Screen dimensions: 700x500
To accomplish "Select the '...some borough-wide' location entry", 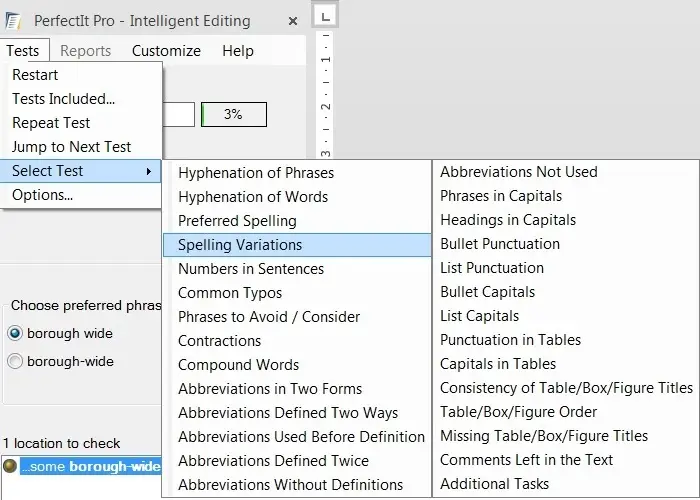I will (91, 466).
